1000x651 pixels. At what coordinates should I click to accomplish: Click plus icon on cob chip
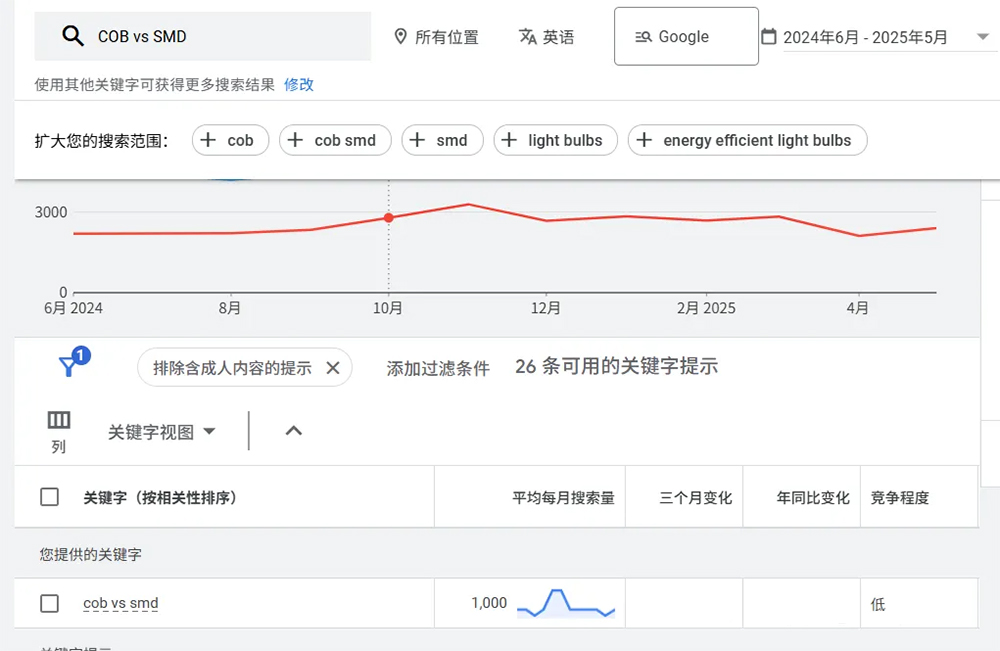(x=208, y=140)
